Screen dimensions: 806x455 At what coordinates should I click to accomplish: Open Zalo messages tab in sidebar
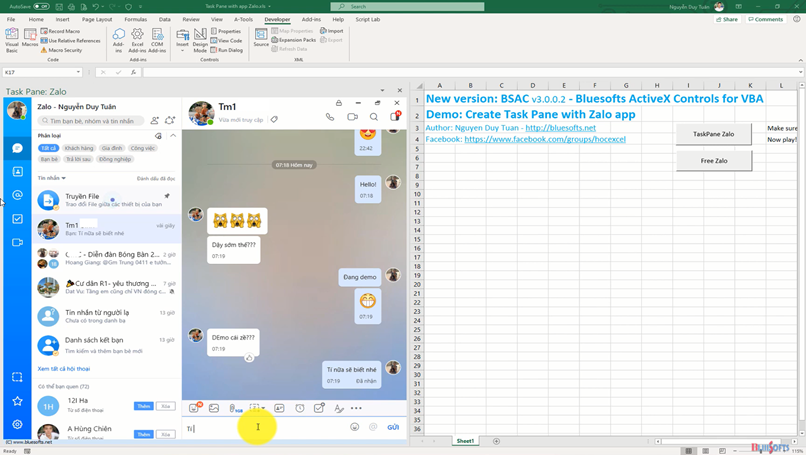click(x=17, y=148)
